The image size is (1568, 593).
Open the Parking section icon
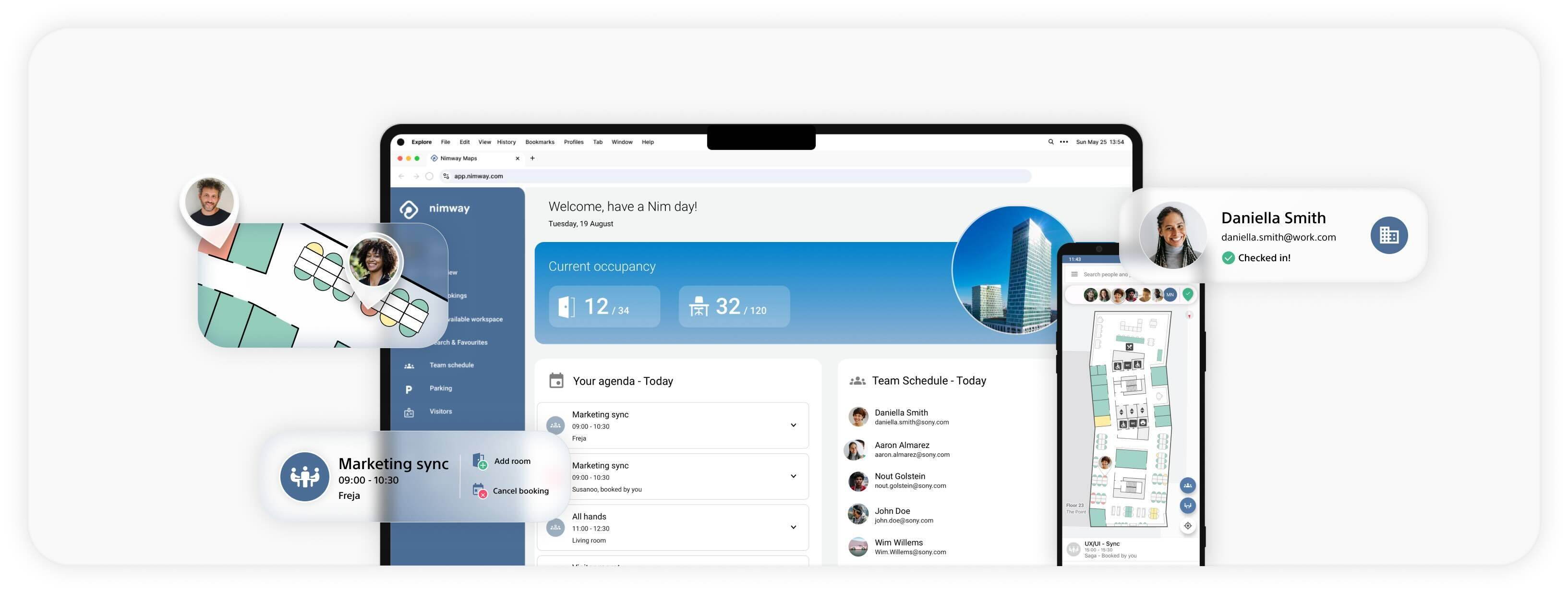click(409, 389)
